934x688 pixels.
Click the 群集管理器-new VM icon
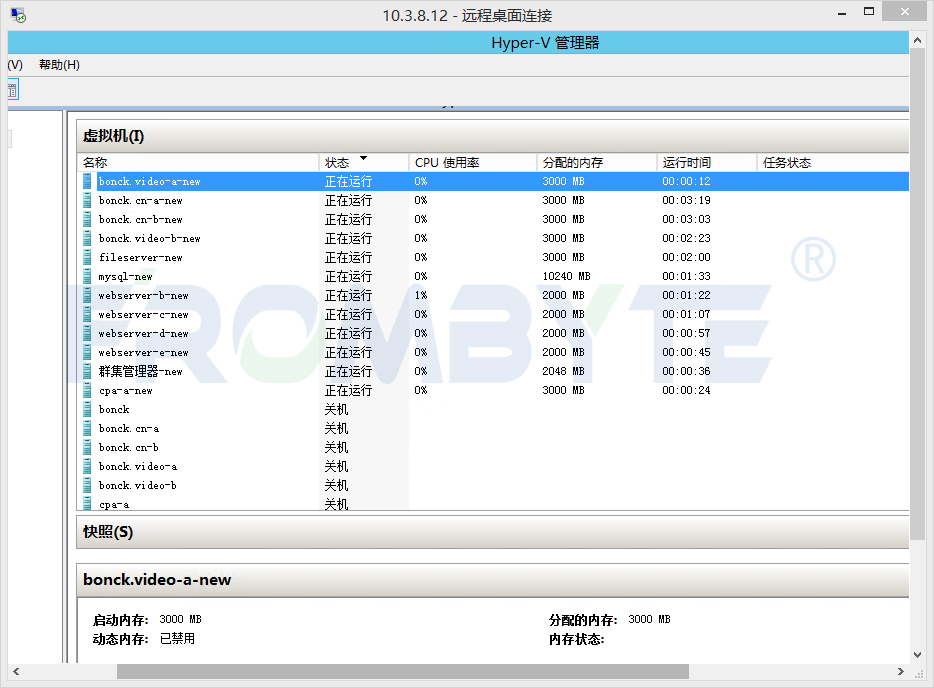click(87, 371)
